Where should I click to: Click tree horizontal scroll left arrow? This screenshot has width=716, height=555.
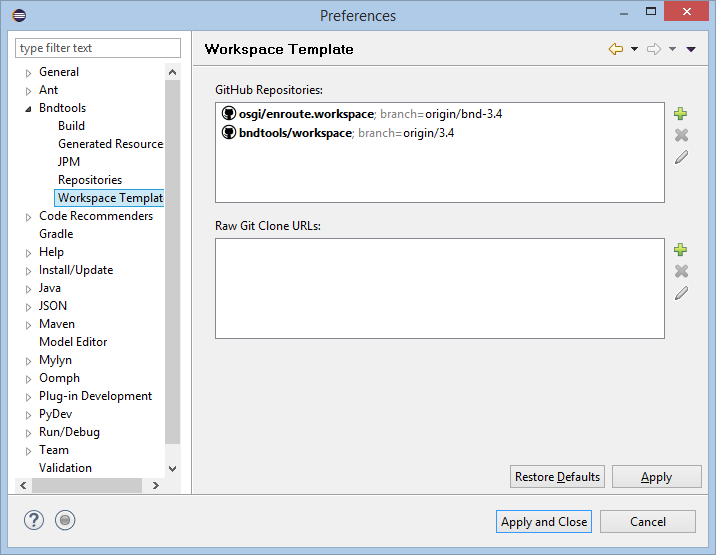click(x=23, y=485)
